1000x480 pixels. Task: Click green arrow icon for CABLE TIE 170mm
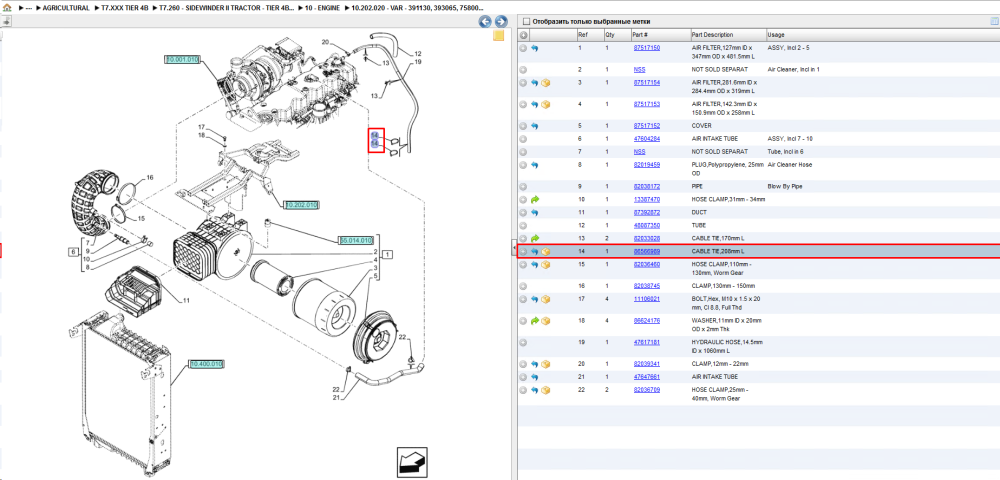pyautogui.click(x=534, y=238)
